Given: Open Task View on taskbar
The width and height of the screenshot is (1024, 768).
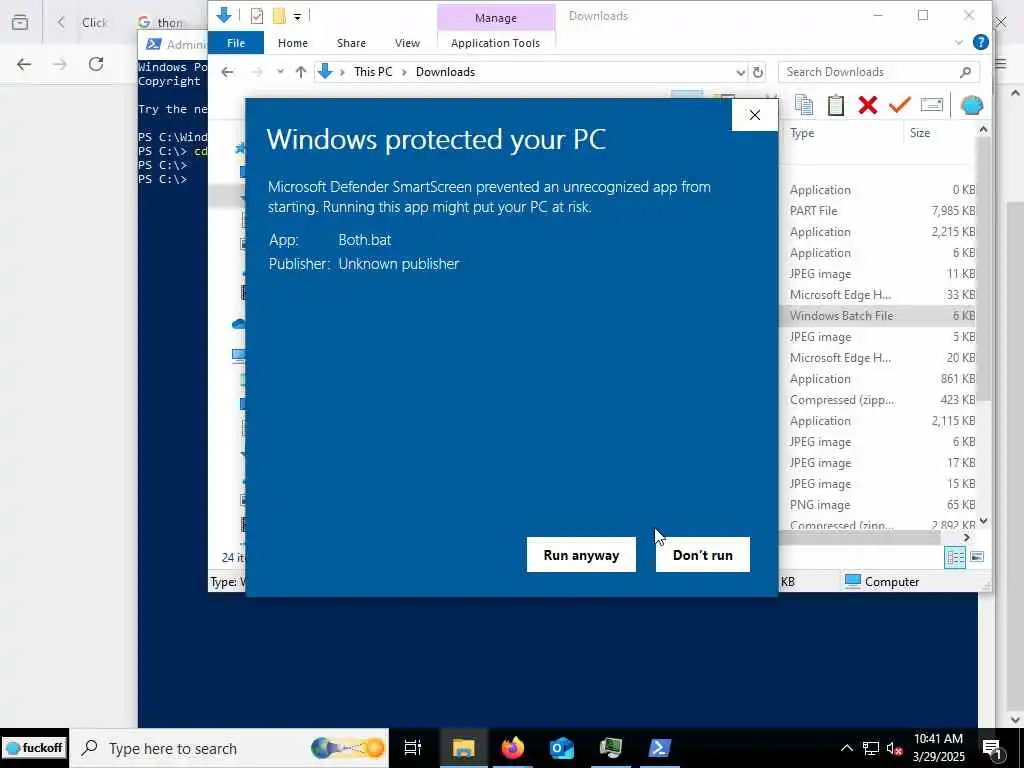Looking at the screenshot, I should click(x=413, y=748).
